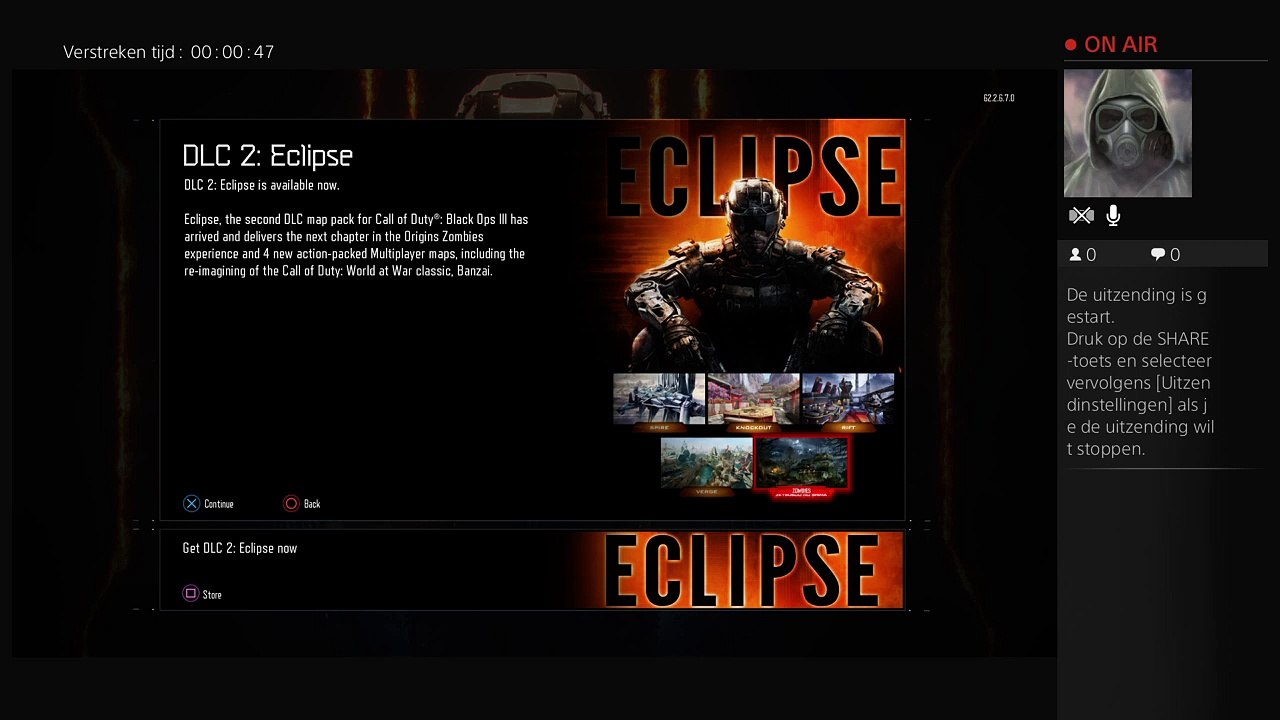1280x720 pixels.
Task: Click the square button Store icon
Action: pos(191,594)
